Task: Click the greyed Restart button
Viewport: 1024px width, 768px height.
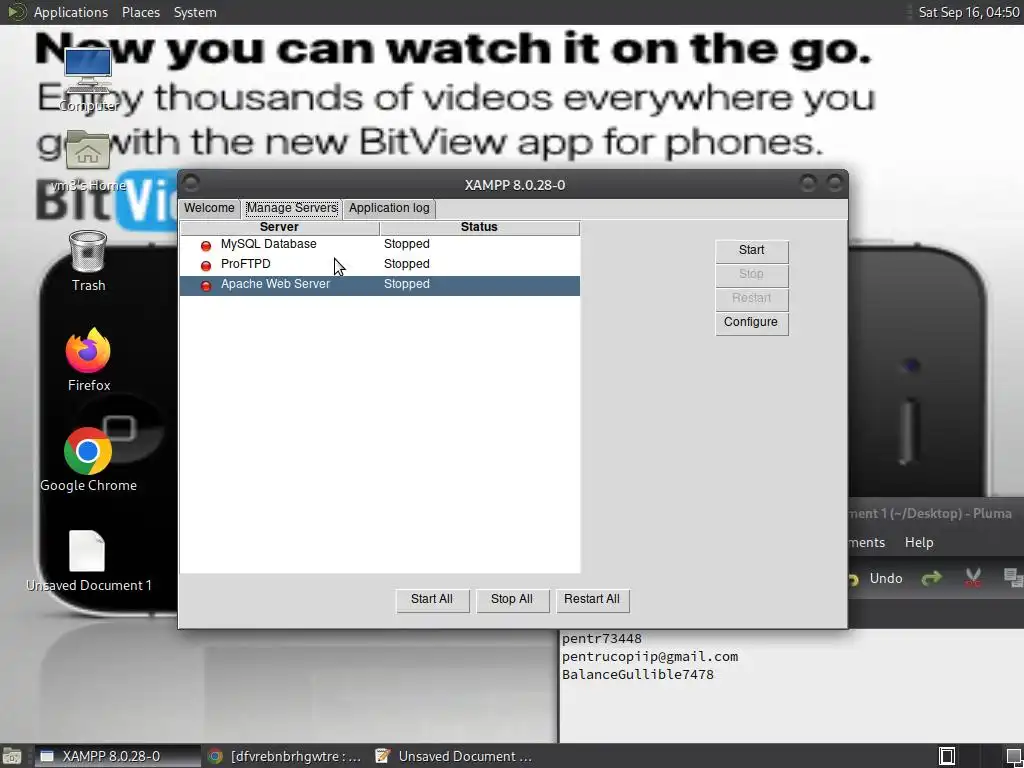Action: click(x=752, y=299)
